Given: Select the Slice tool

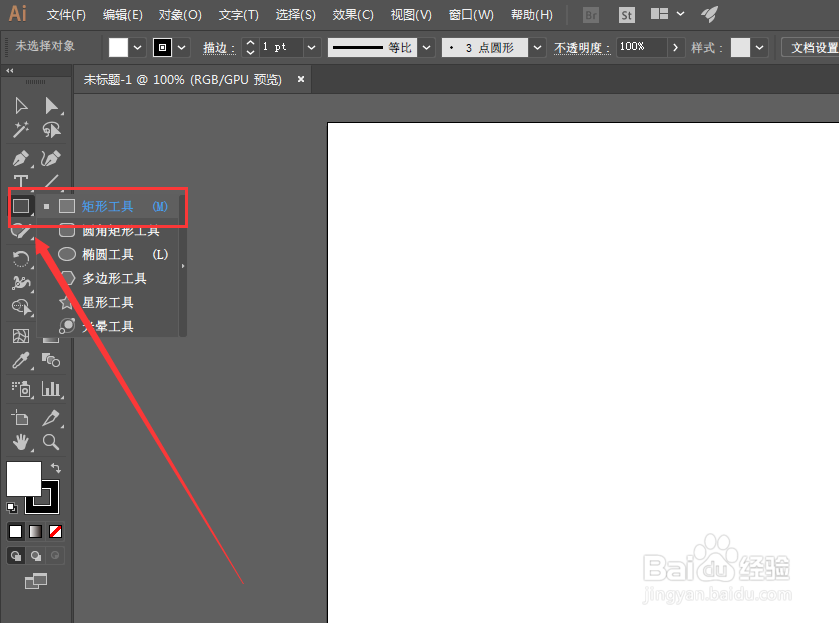Looking at the screenshot, I should (51, 417).
